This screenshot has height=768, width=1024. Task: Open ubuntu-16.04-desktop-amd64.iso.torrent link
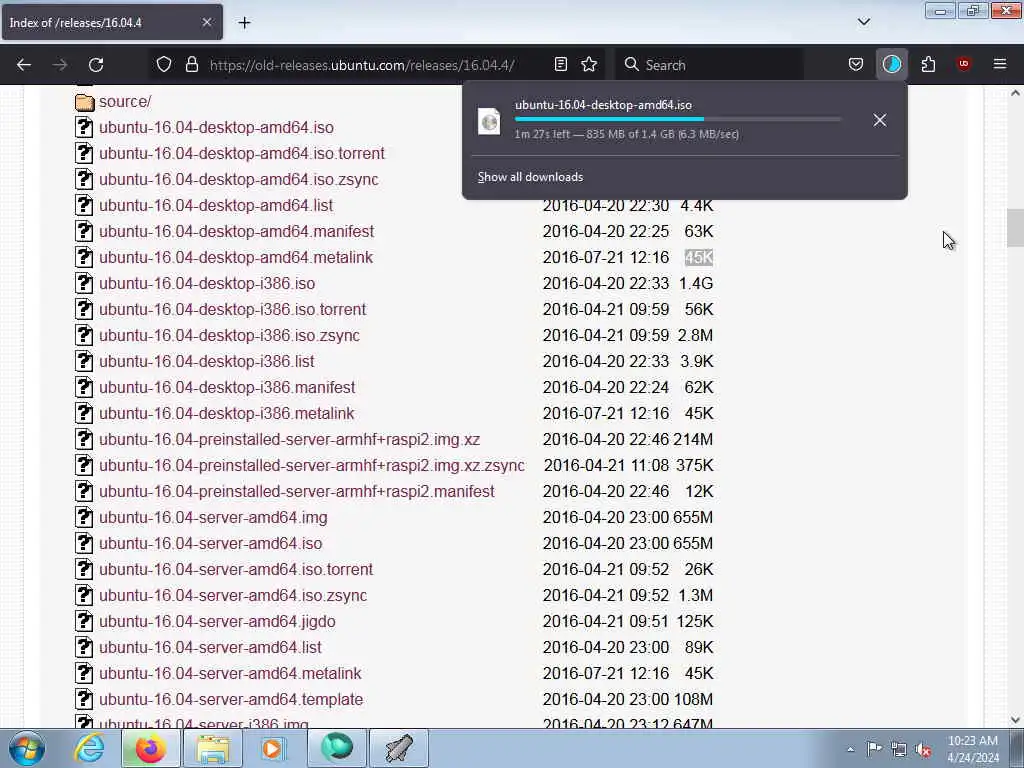[242, 153]
